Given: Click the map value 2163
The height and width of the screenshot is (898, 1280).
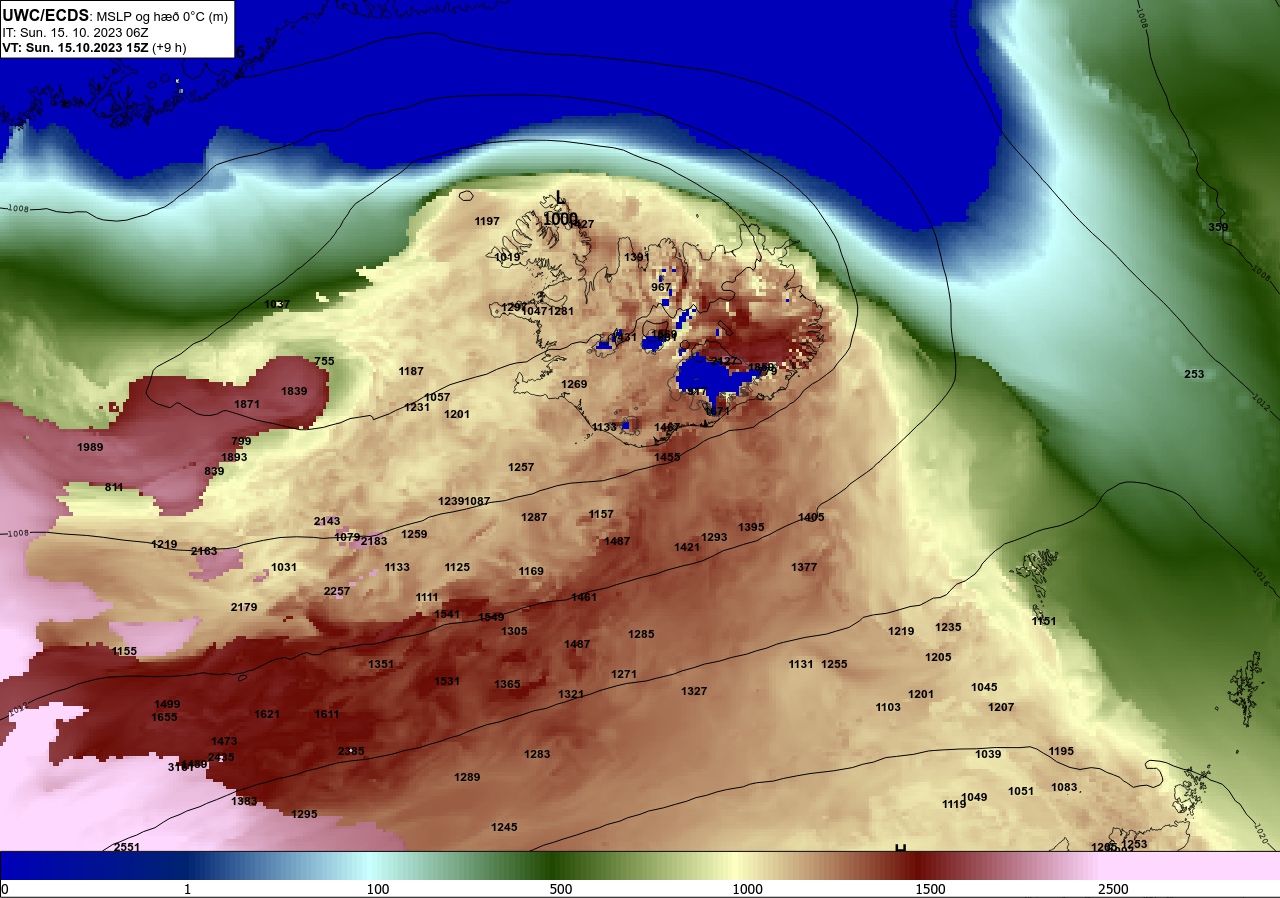Looking at the screenshot, I should 204,551.
